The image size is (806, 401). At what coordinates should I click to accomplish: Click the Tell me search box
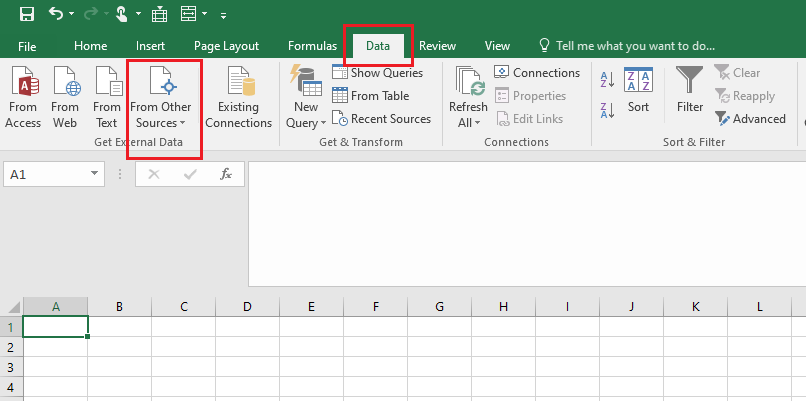coord(634,46)
